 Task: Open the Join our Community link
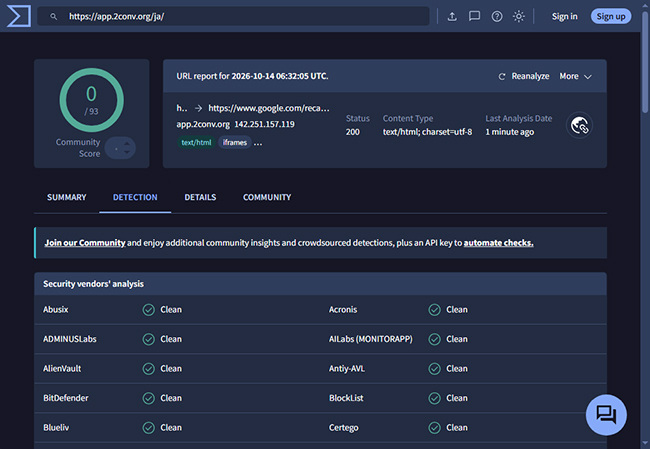pos(85,243)
